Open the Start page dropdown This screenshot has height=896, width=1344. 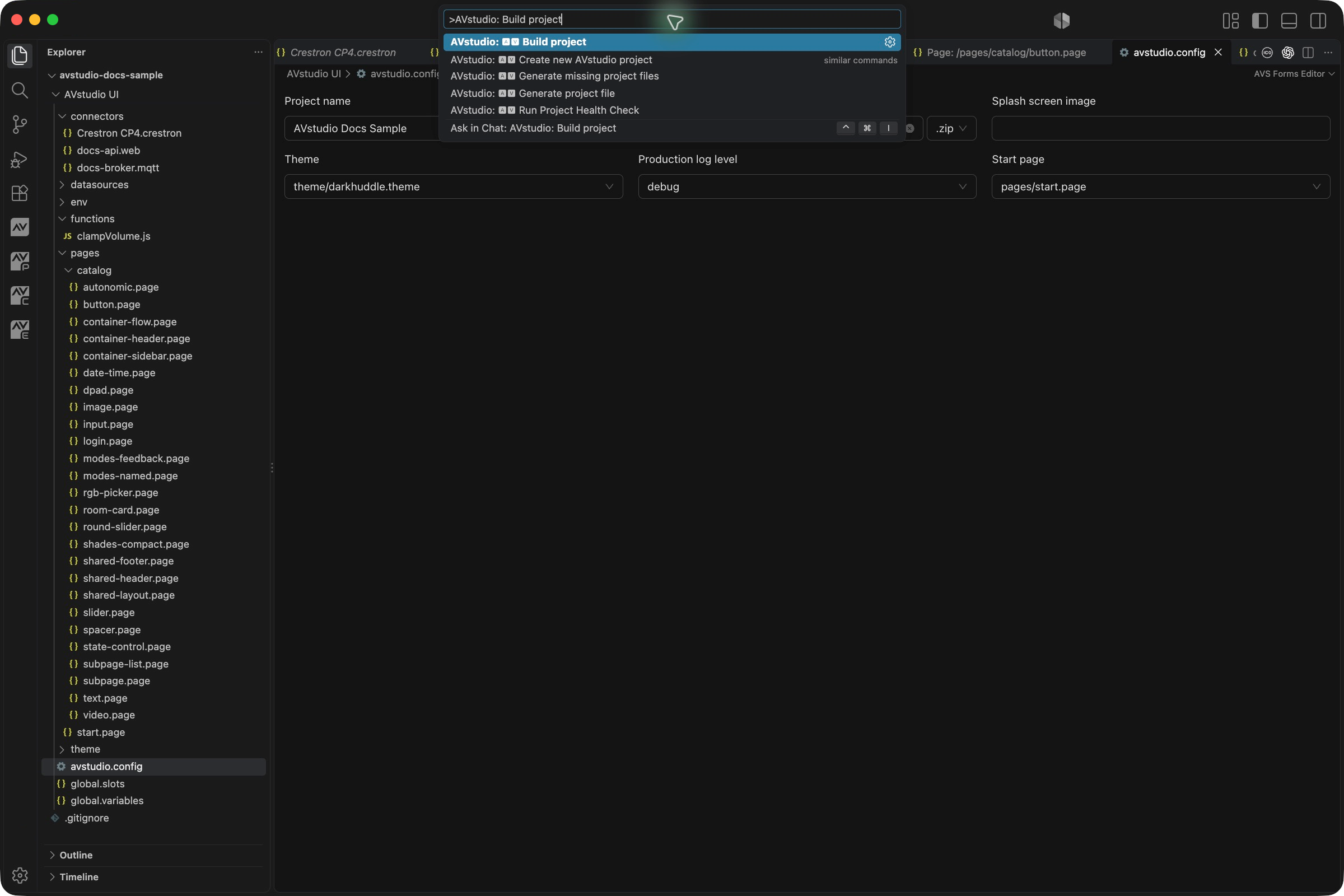(1160, 187)
